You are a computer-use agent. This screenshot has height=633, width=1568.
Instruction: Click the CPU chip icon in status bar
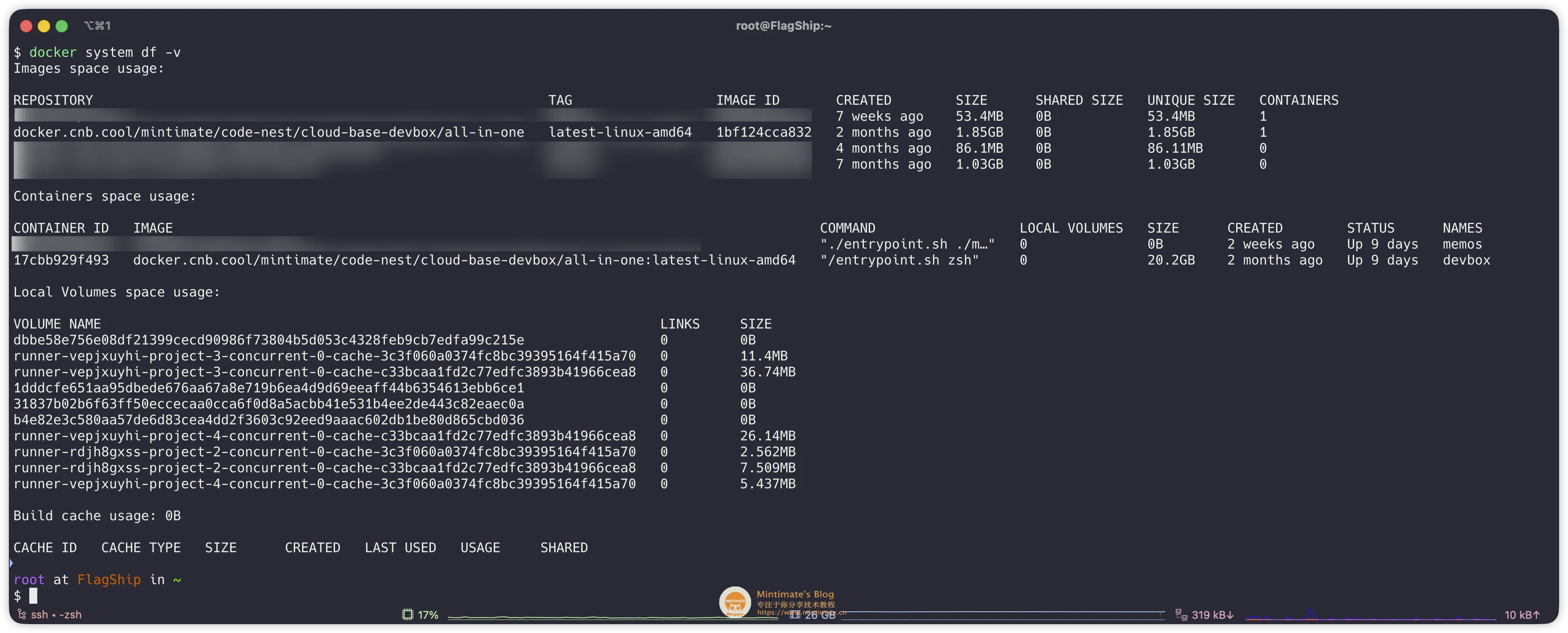tap(407, 615)
